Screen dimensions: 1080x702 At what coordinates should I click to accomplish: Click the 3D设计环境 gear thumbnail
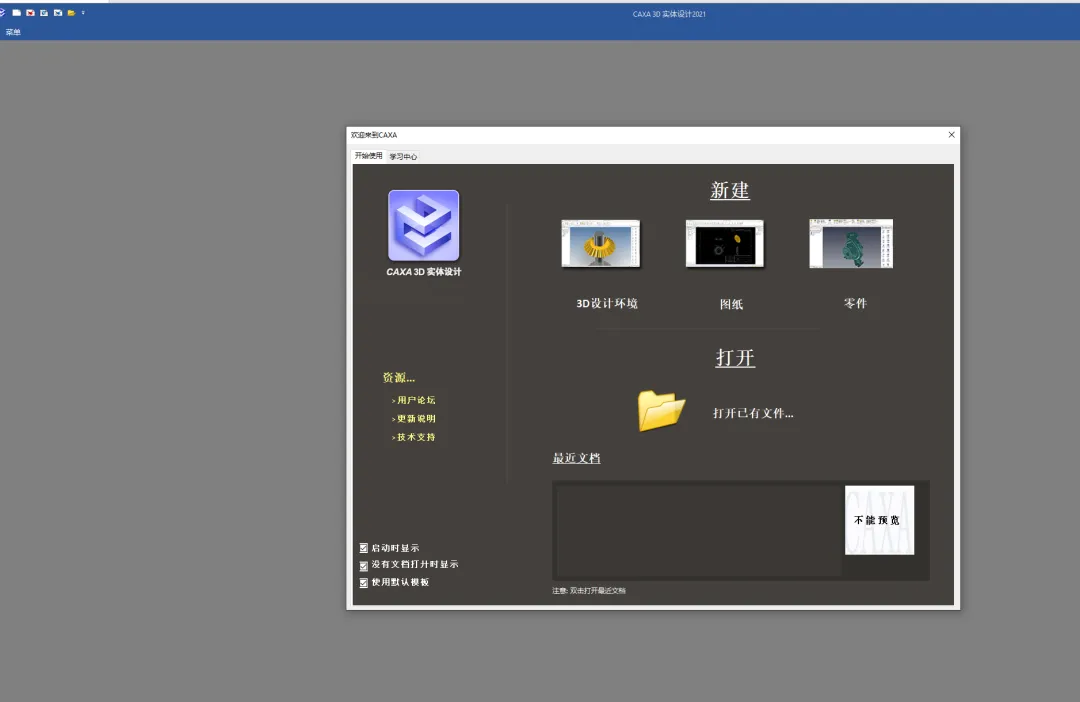coord(601,244)
